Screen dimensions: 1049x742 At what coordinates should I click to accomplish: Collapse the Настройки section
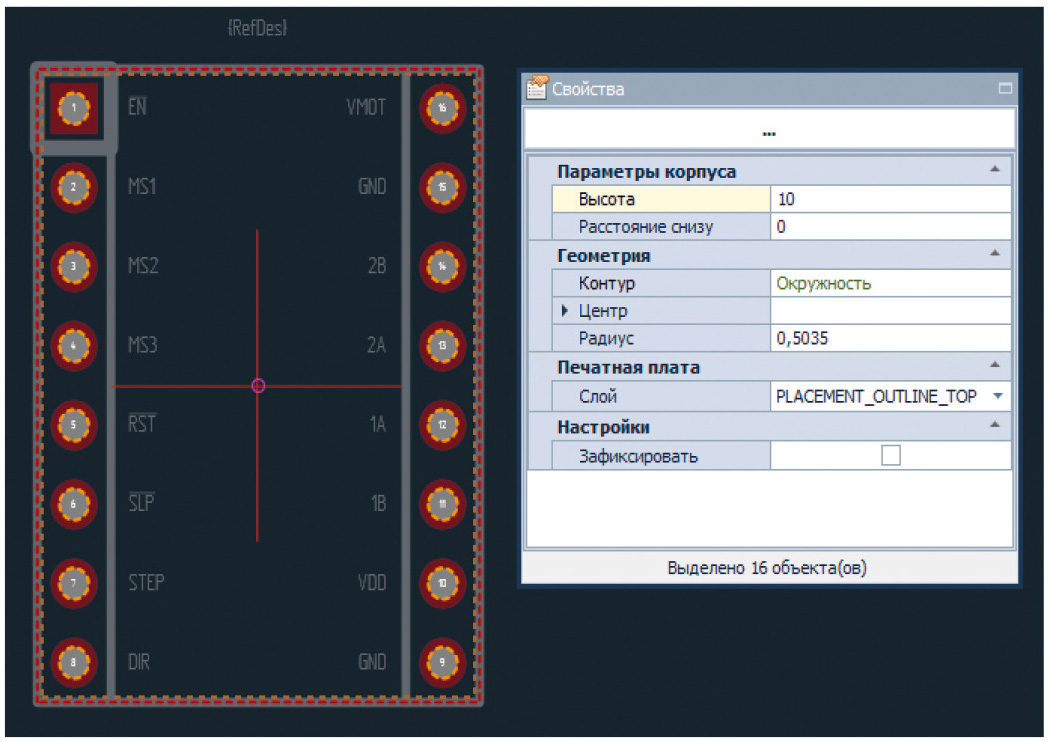click(995, 425)
